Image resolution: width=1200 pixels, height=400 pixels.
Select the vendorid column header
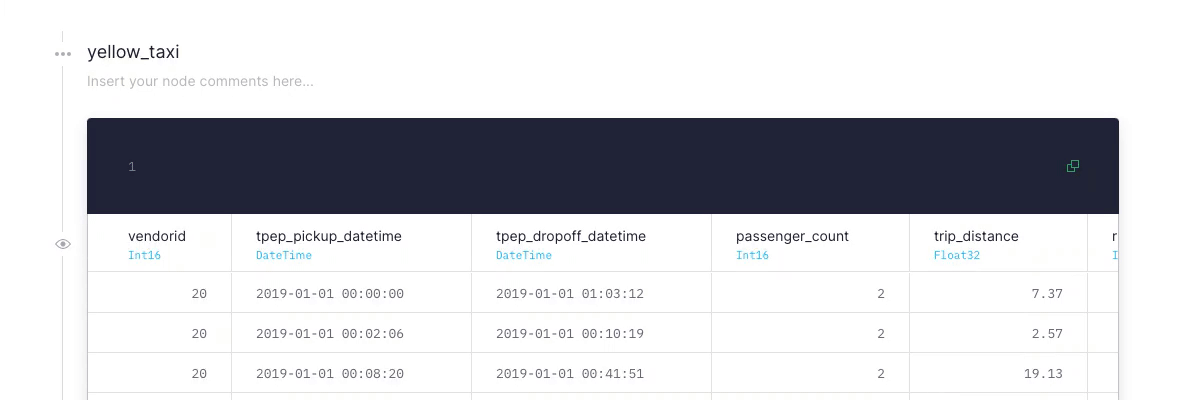[x=157, y=237]
